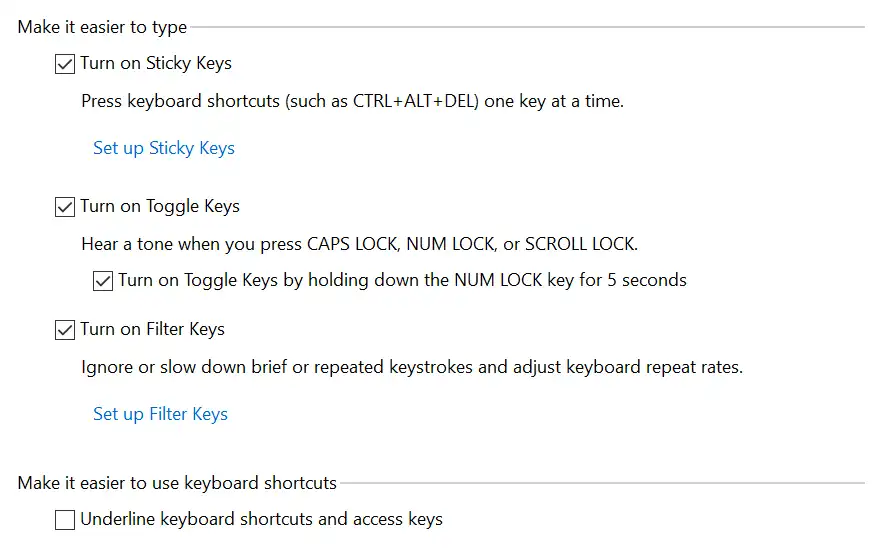Enable Underline keyboard shortcuts and access keys checkbox
The height and width of the screenshot is (557, 879).
point(65,520)
